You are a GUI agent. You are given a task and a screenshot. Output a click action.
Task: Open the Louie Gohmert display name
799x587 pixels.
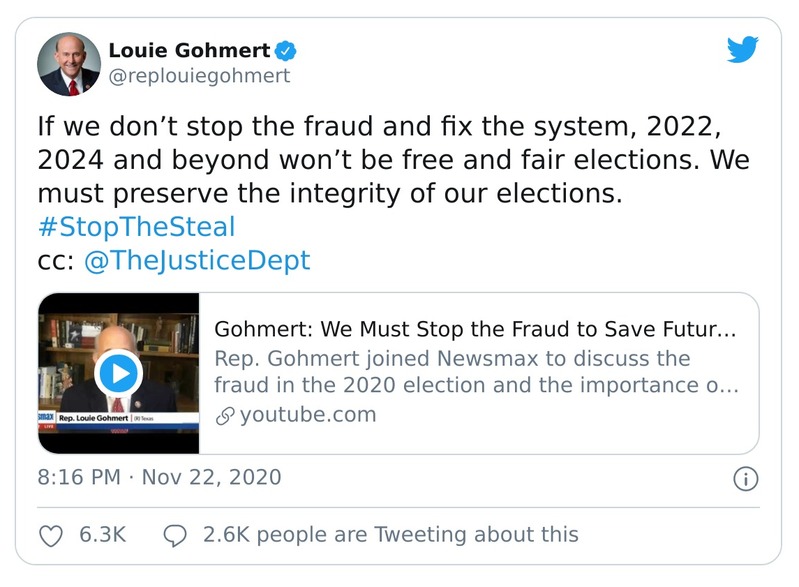[189, 50]
